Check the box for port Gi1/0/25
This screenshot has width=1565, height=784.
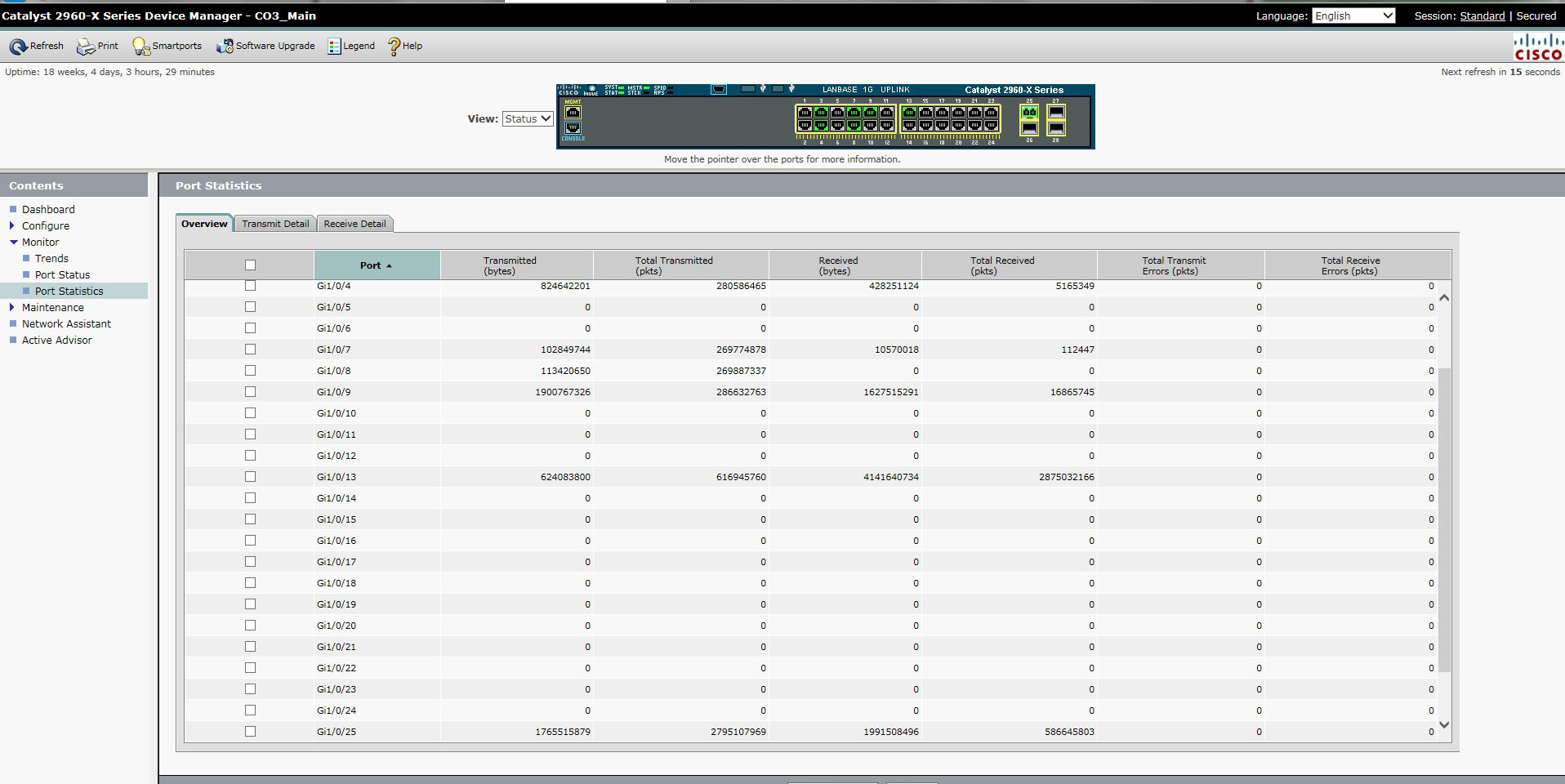(x=250, y=732)
